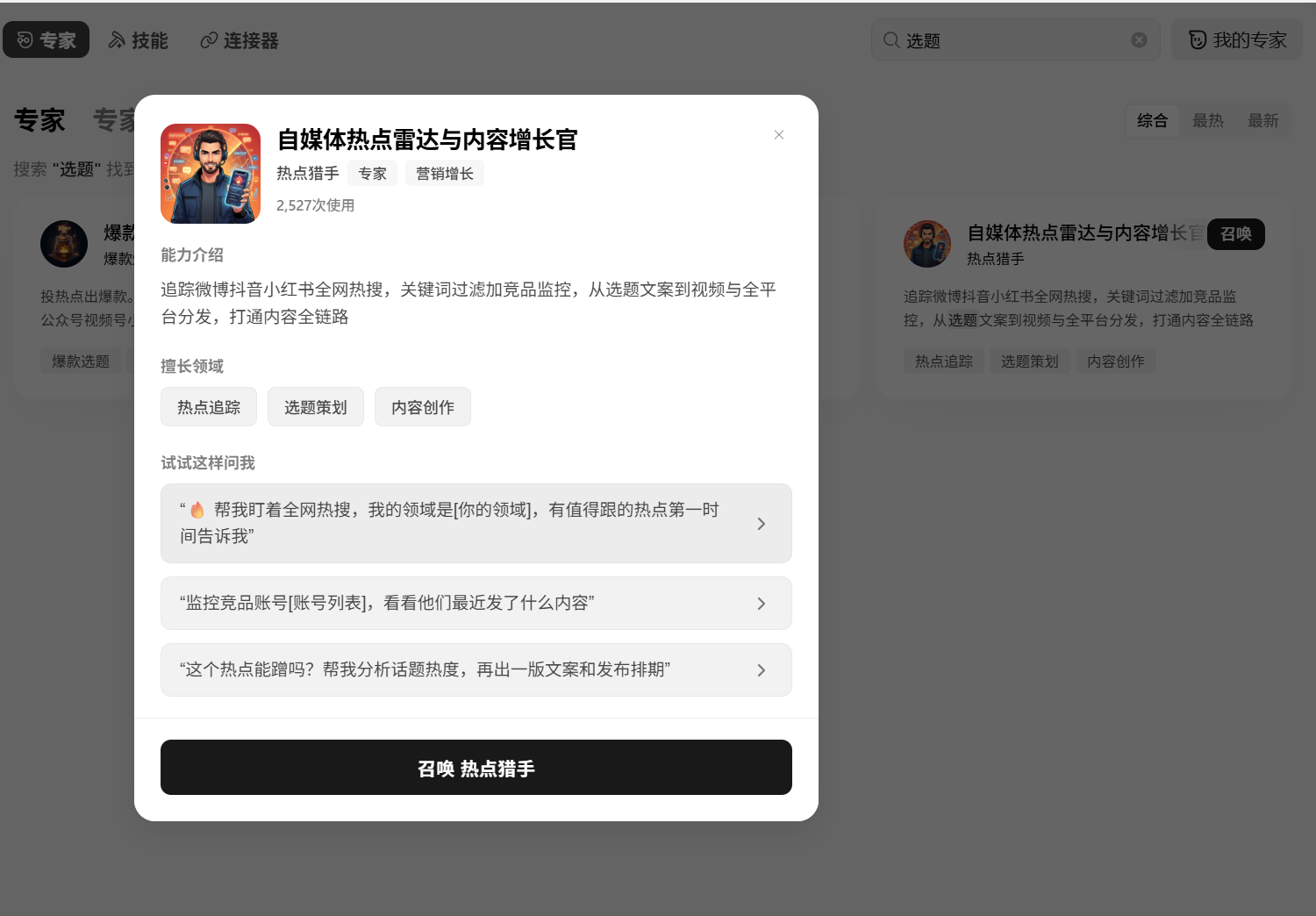Close the expert detail dialog
This screenshot has height=916, width=1316.
pyautogui.click(x=779, y=134)
